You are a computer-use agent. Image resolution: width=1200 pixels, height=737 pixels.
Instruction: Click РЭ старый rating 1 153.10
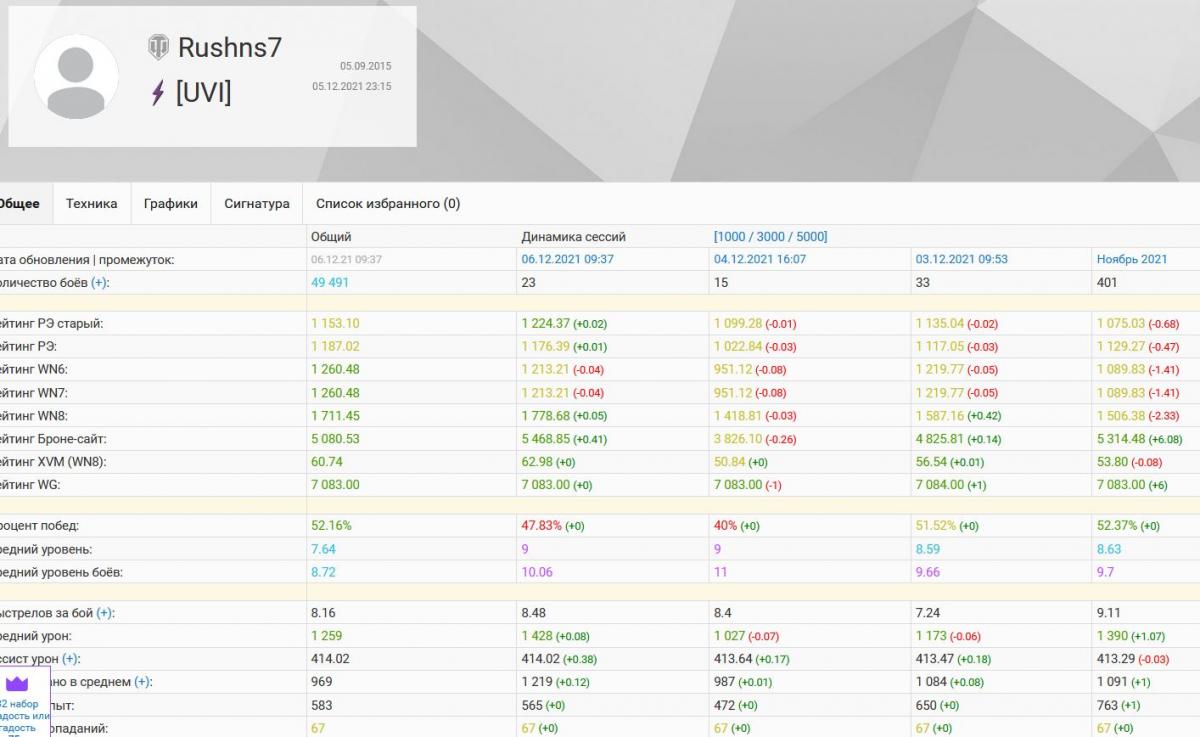(335, 323)
